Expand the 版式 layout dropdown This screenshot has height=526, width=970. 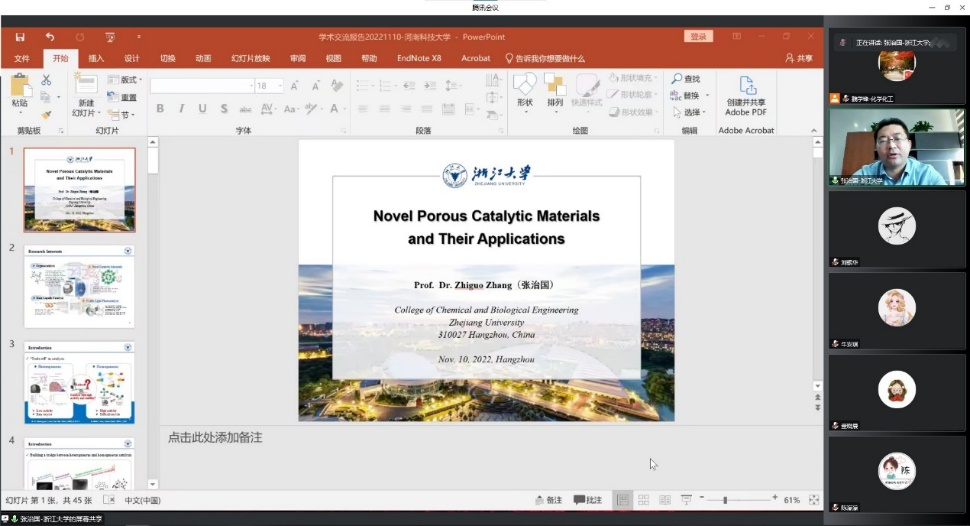click(x=129, y=80)
